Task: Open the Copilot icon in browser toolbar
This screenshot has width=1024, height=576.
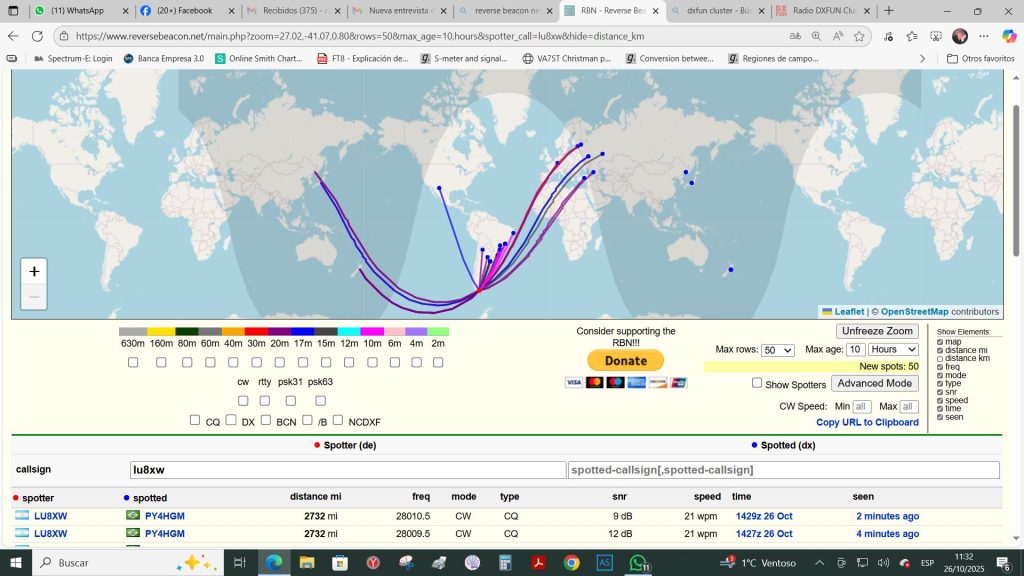Action: click(1009, 36)
